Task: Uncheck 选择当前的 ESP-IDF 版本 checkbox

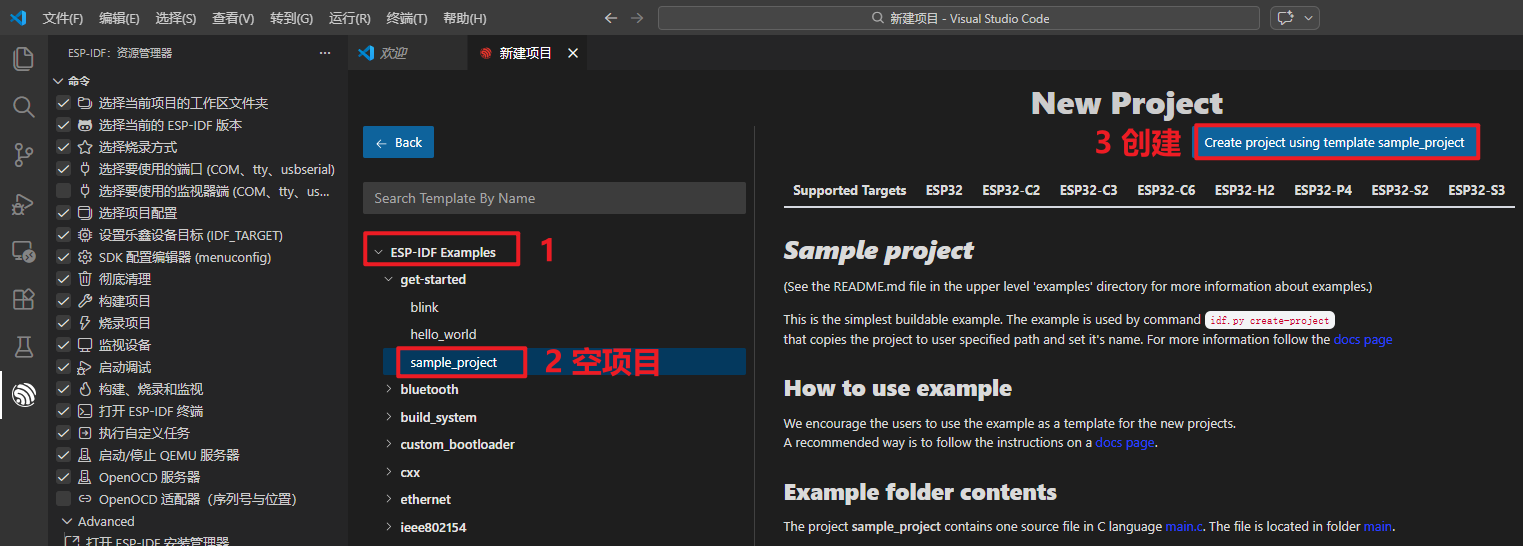Action: pos(64,125)
